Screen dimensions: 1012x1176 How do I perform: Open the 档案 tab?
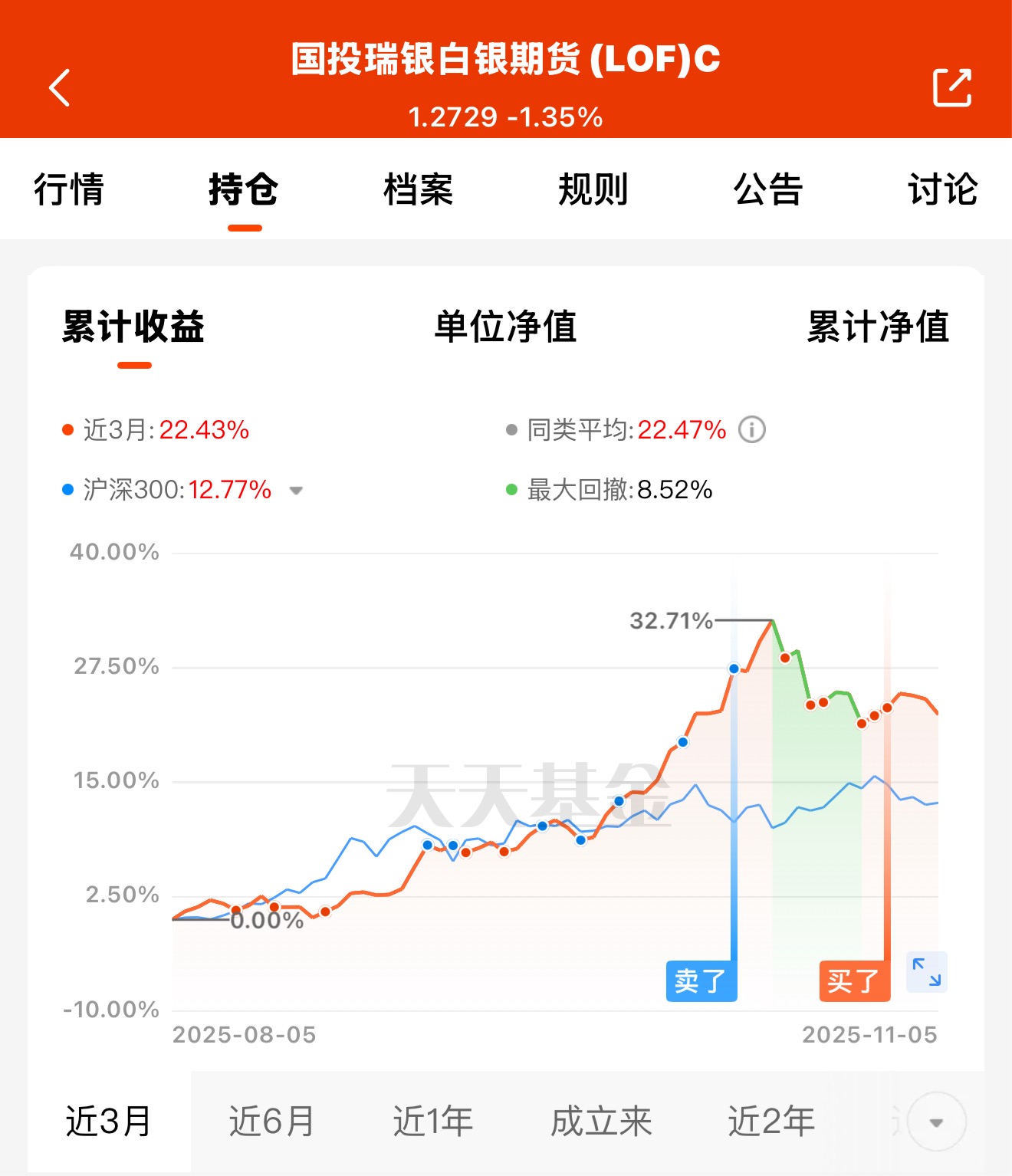tap(419, 189)
